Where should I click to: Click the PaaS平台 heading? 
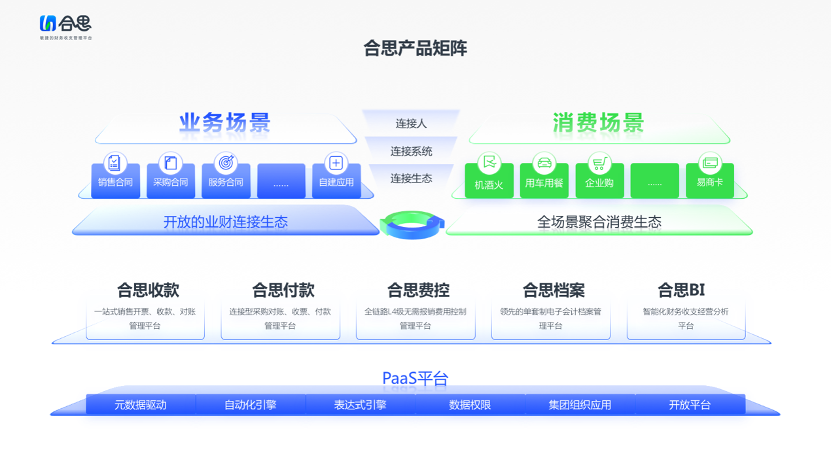[415, 378]
